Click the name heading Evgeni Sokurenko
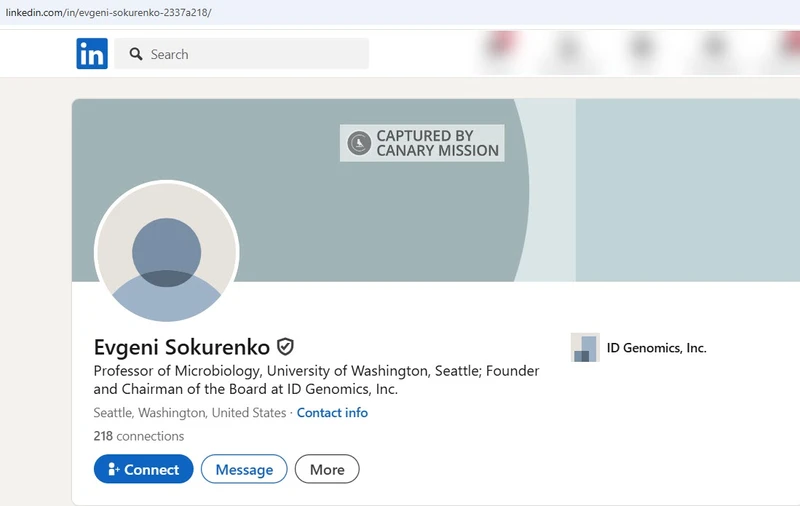Viewport: 800px width, 506px height. (182, 347)
